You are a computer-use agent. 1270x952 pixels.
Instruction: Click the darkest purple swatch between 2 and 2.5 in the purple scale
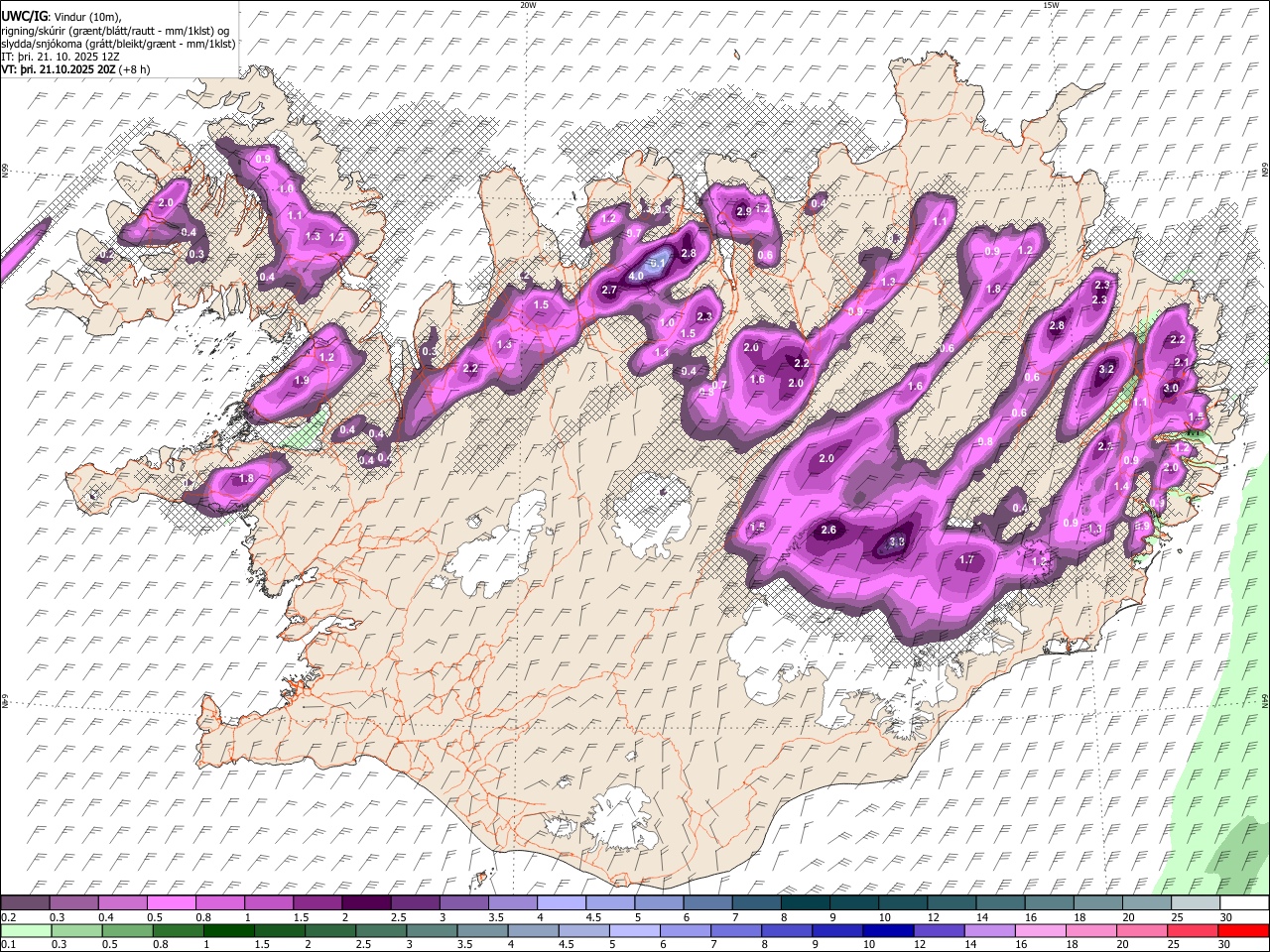366,903
